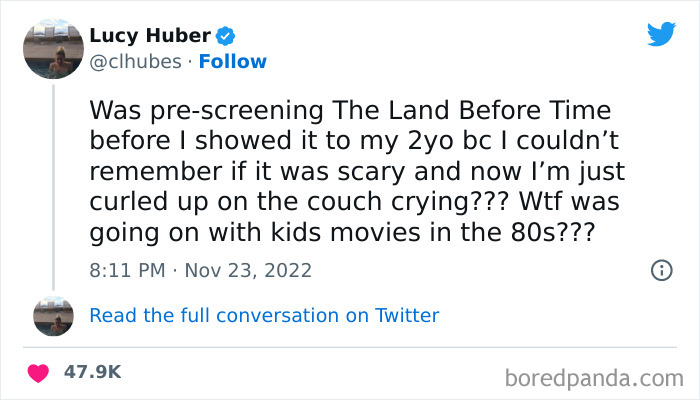
Task: Click the 8:11 PM timestamp
Action: 126,270
